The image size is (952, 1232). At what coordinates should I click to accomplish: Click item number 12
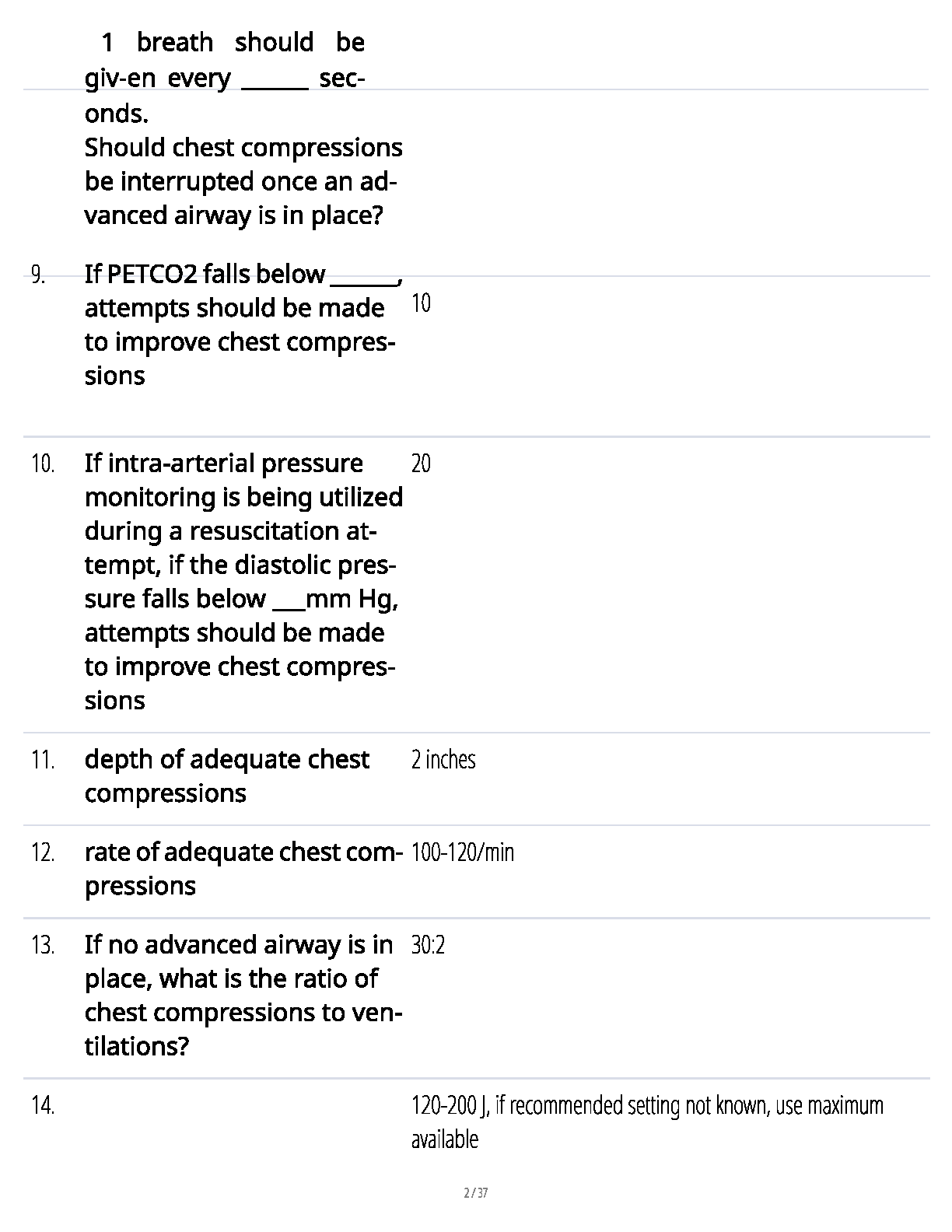point(43,853)
